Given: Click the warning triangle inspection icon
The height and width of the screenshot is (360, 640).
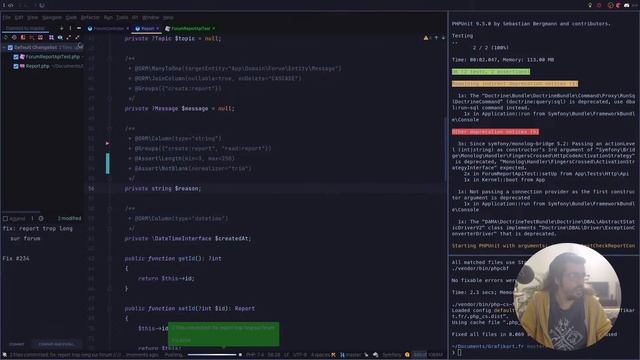Looking at the screenshot, I should (426, 38).
